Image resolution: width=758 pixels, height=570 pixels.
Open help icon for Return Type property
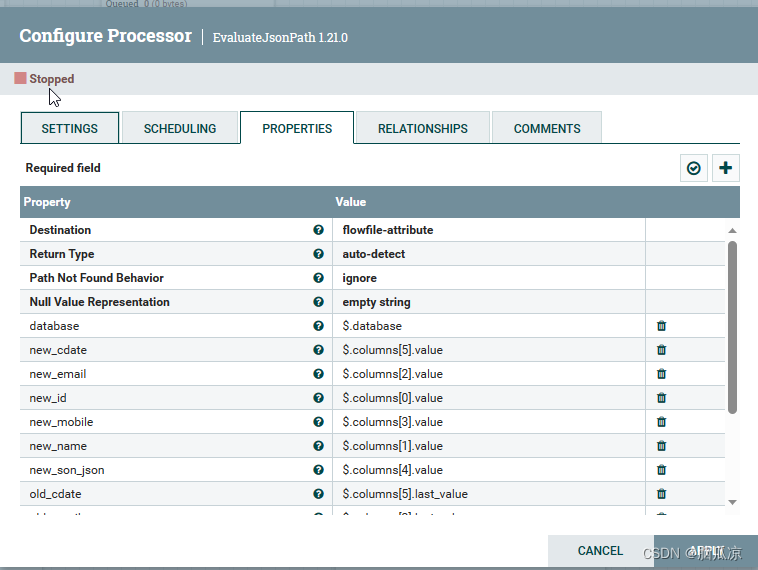click(x=318, y=254)
